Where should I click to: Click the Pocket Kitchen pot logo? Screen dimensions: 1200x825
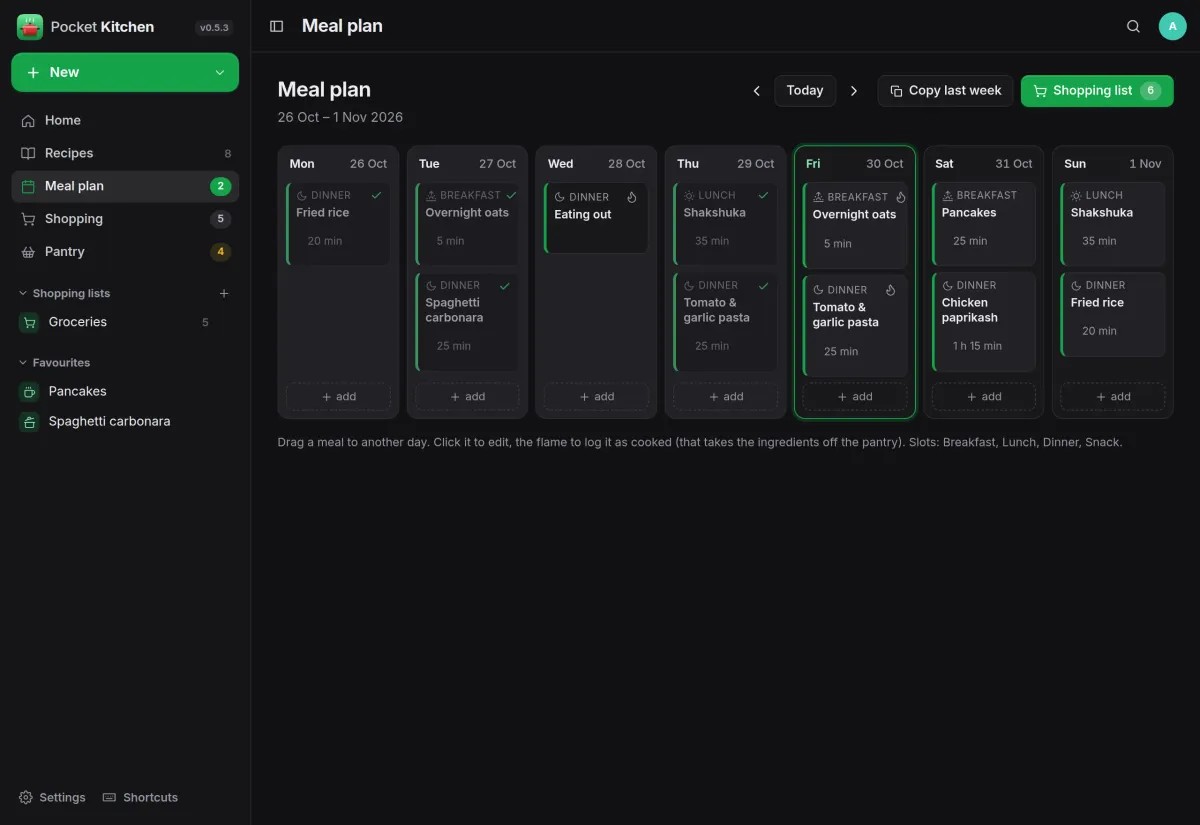click(x=30, y=27)
